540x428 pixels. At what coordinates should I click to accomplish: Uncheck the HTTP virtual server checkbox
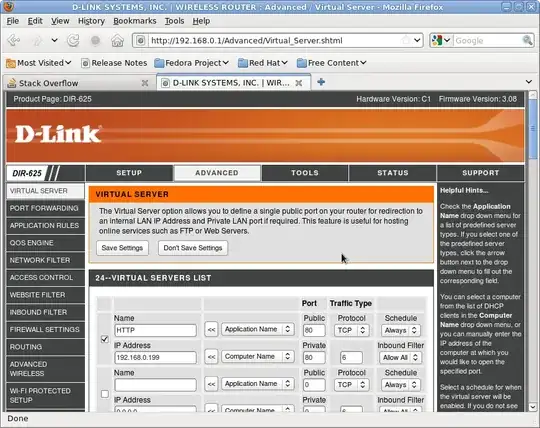(105, 339)
